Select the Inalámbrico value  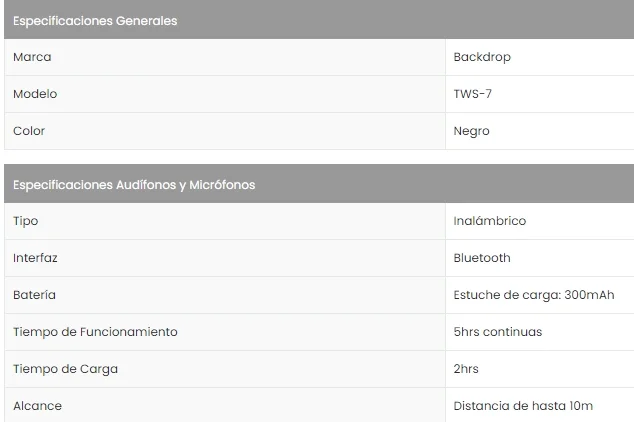[x=489, y=221]
